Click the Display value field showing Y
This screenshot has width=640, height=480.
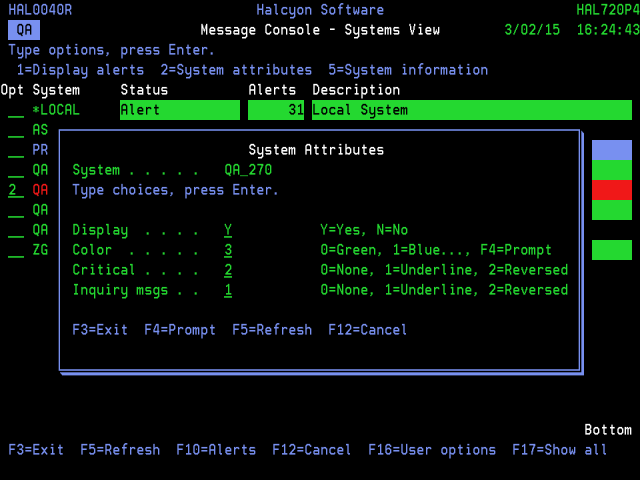pyautogui.click(x=228, y=230)
